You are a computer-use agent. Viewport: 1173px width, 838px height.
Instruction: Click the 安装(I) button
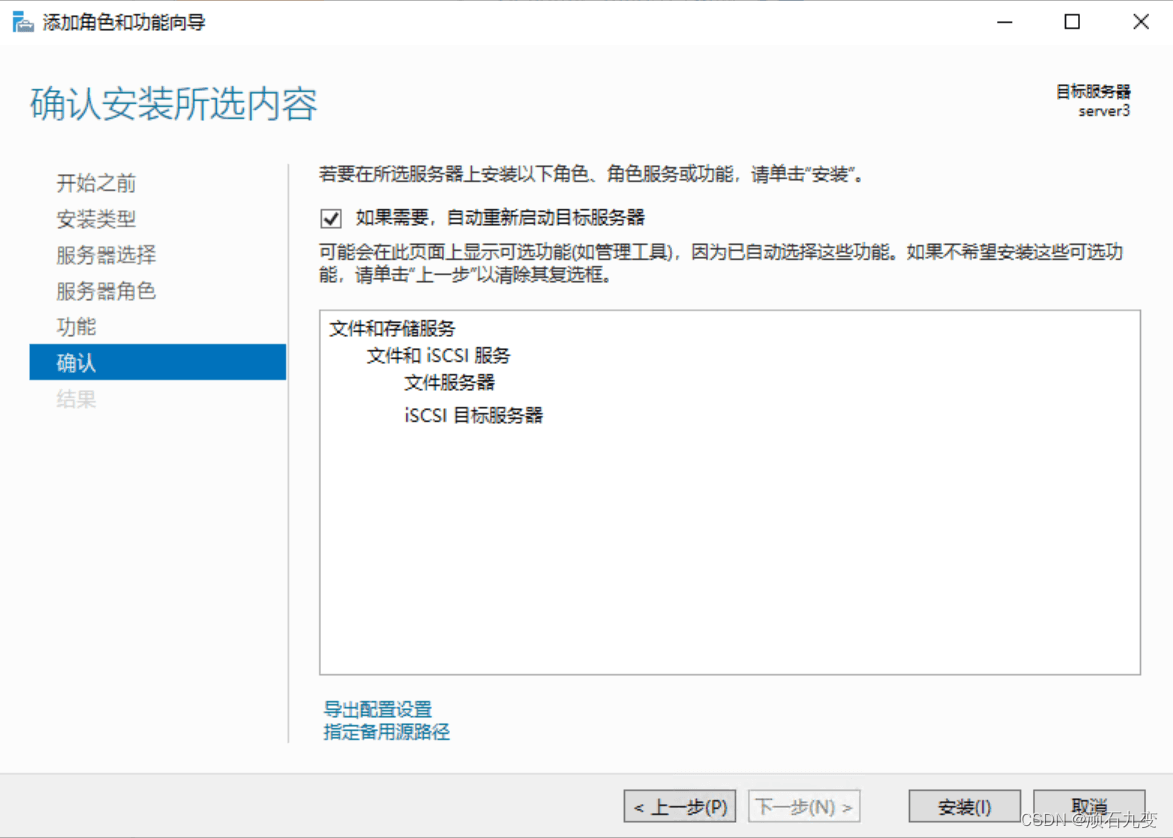[964, 807]
